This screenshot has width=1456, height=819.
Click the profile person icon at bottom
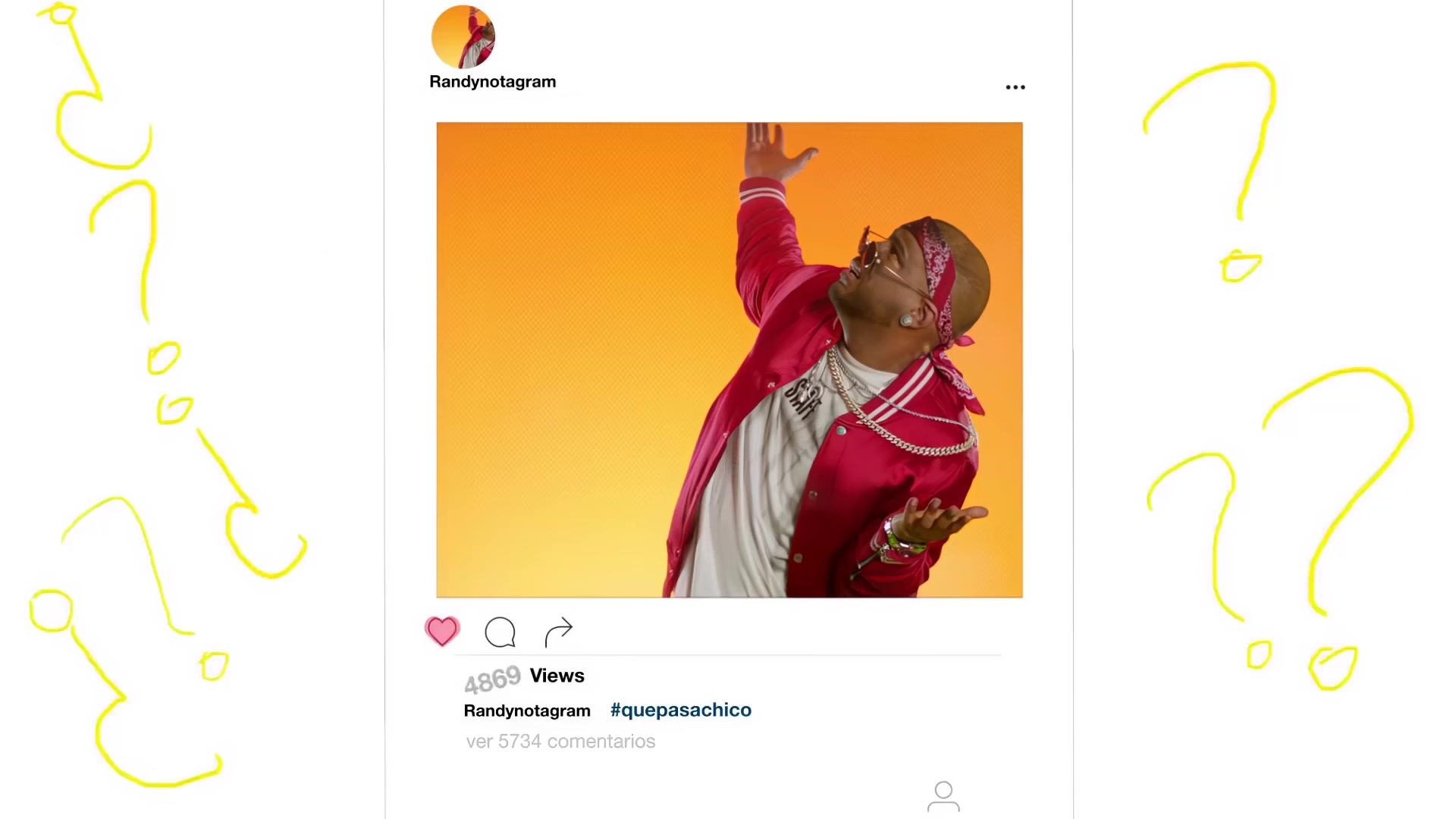click(943, 796)
